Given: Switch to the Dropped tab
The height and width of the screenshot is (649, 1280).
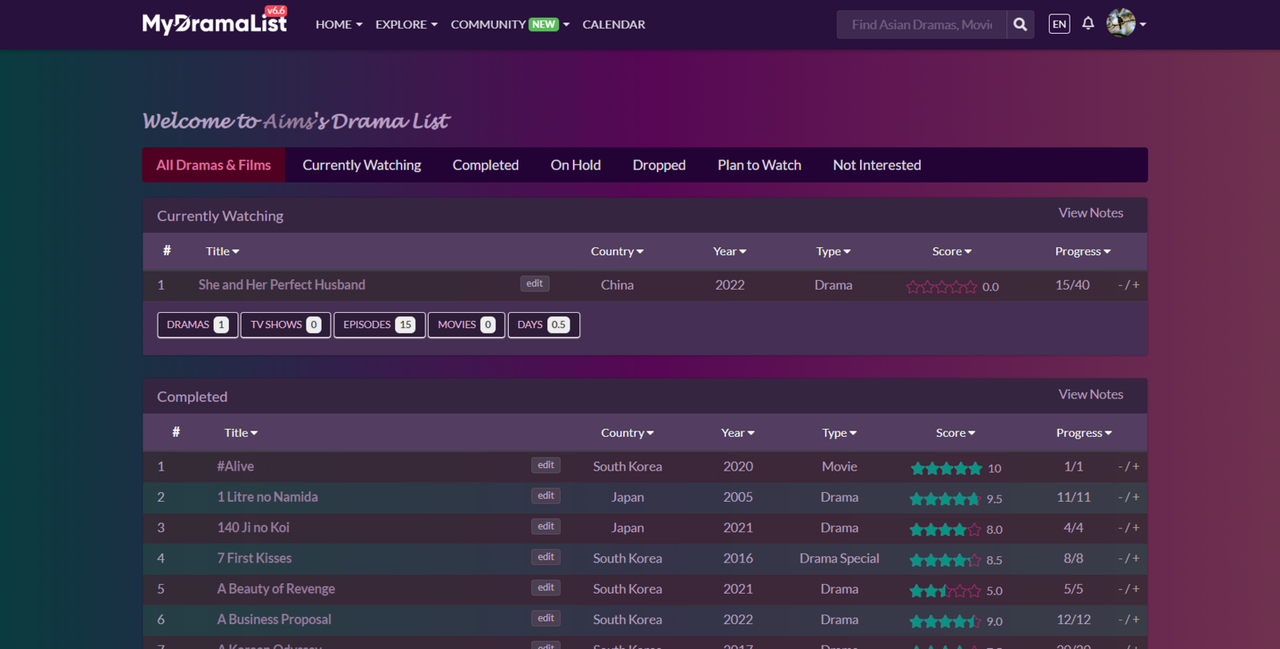Looking at the screenshot, I should pyautogui.click(x=659, y=165).
